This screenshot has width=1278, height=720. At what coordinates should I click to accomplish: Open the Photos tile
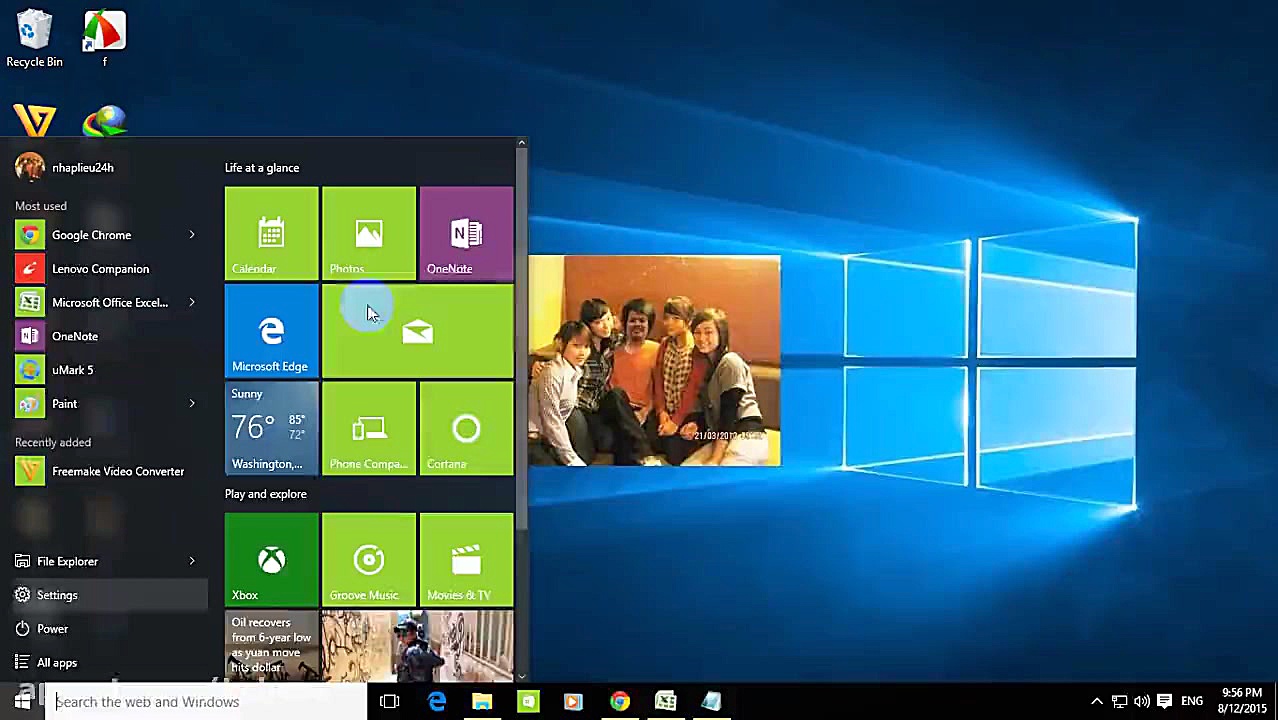point(368,233)
